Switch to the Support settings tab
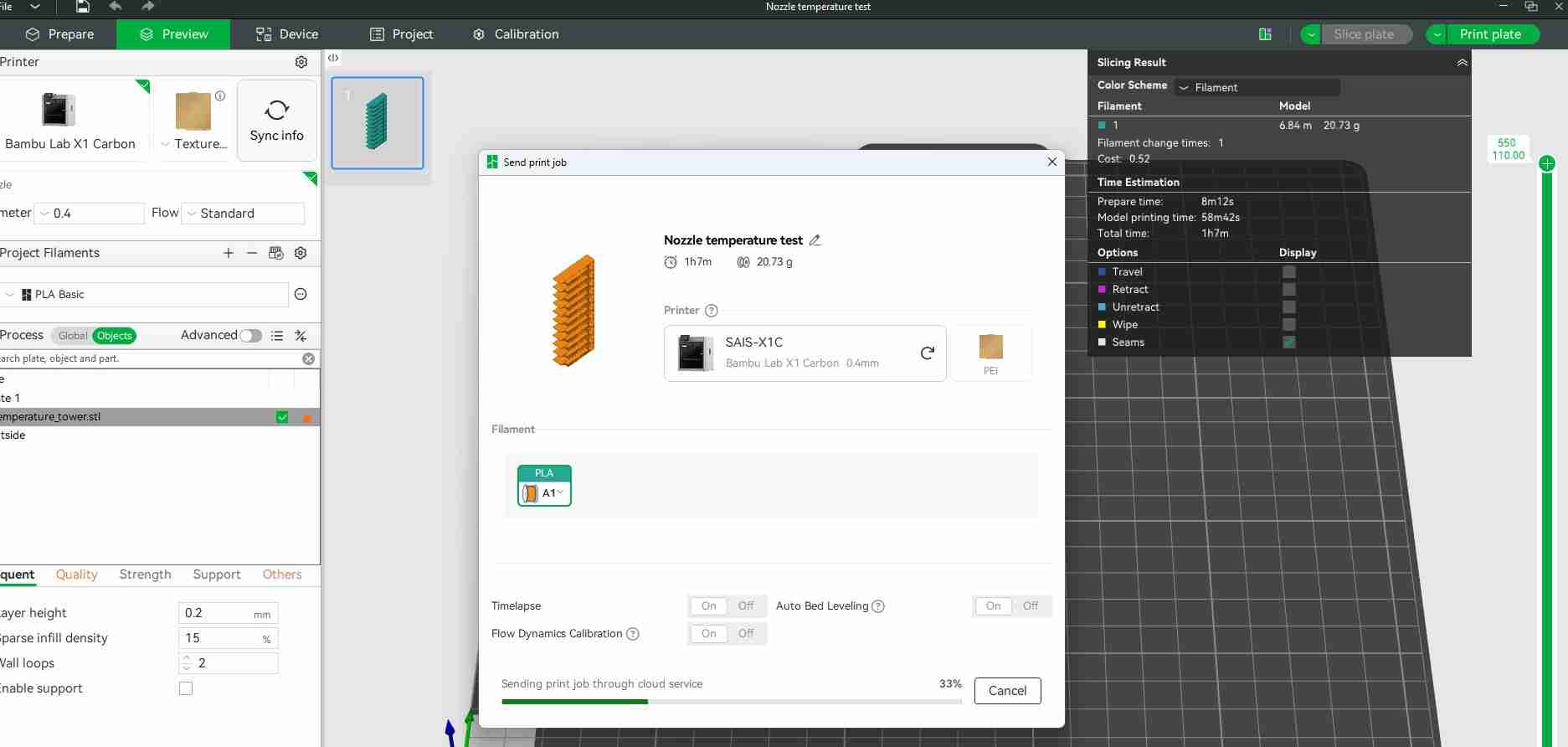Screen dimensions: 1568x747 (217, 574)
